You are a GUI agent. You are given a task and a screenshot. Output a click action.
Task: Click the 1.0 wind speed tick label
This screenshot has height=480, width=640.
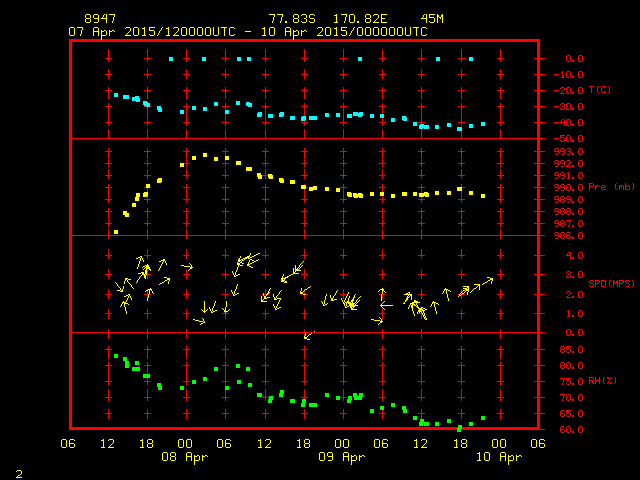click(574, 314)
